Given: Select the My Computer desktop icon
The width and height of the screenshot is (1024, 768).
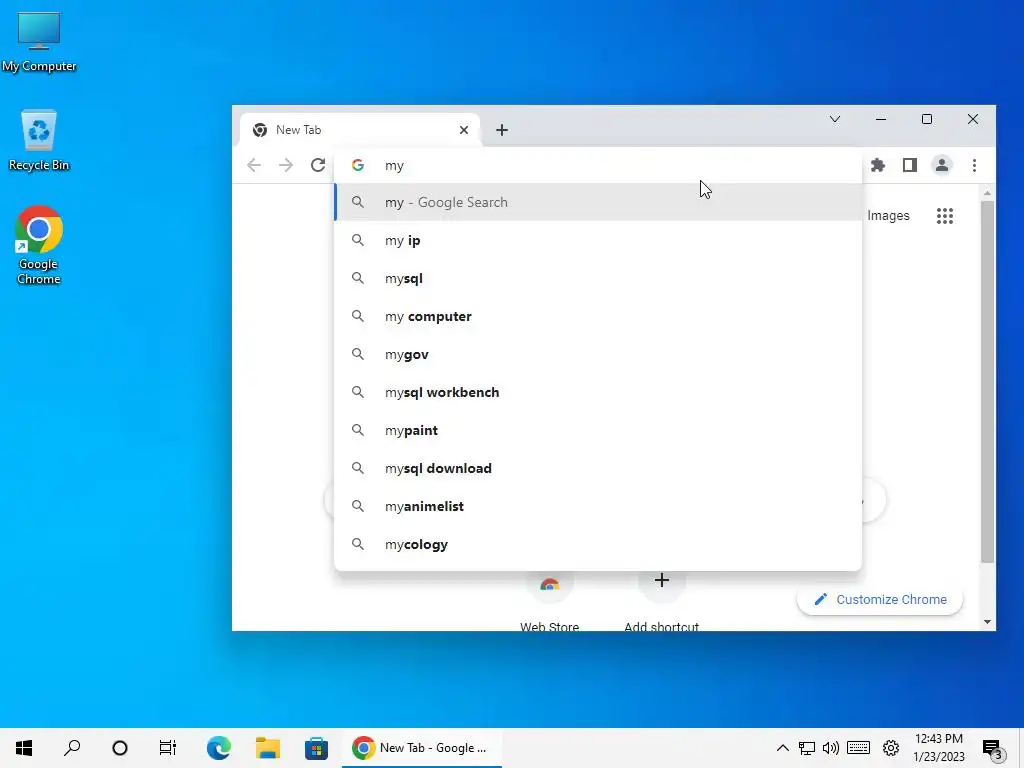Looking at the screenshot, I should [x=39, y=42].
